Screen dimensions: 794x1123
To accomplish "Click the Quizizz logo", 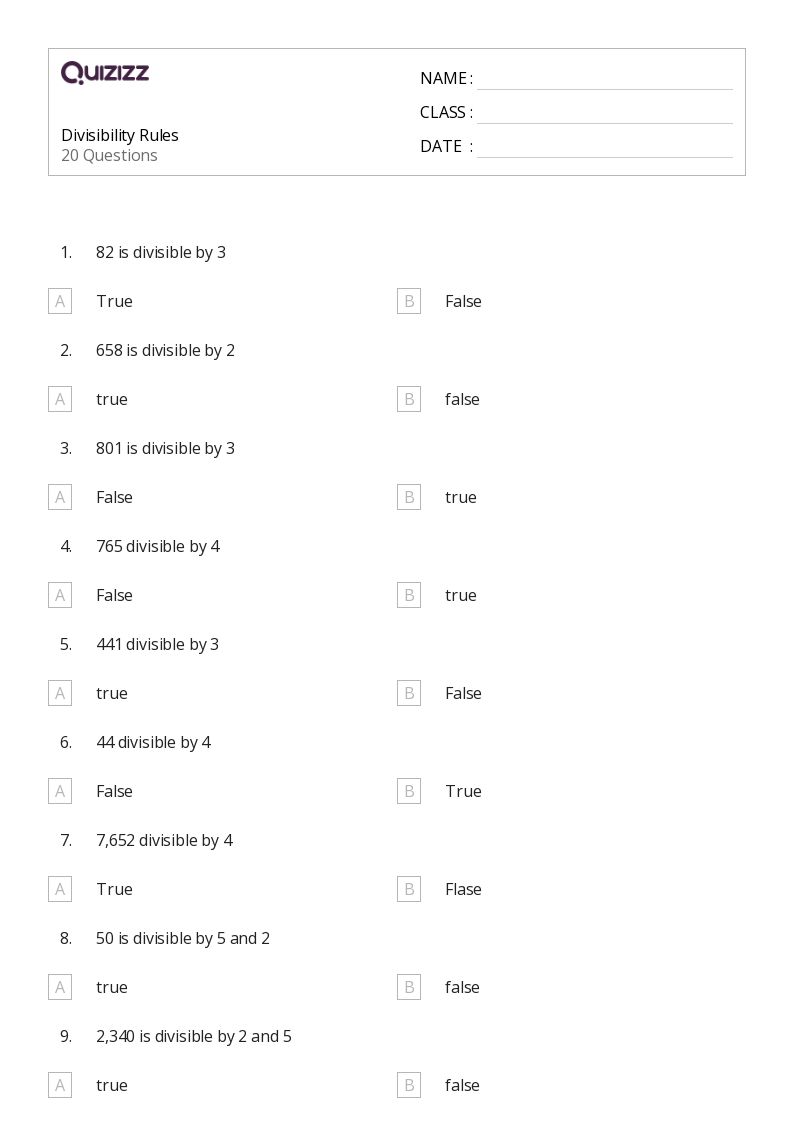I will [x=105, y=73].
